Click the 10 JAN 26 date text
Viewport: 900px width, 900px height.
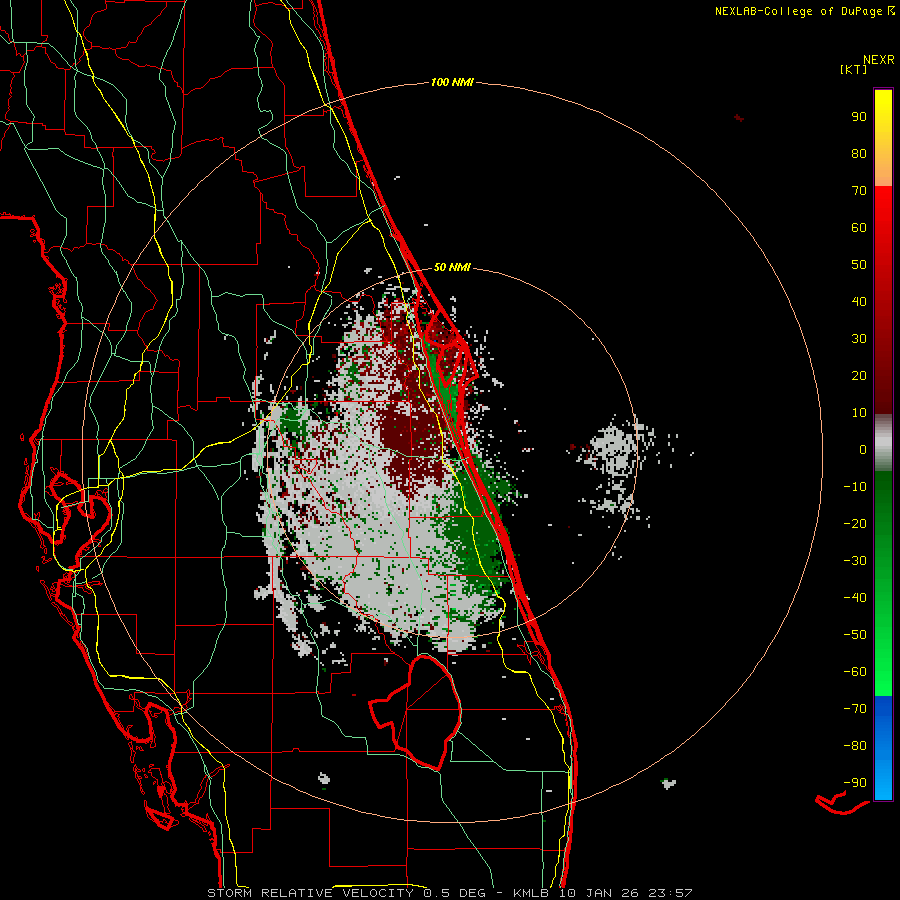pos(599,893)
